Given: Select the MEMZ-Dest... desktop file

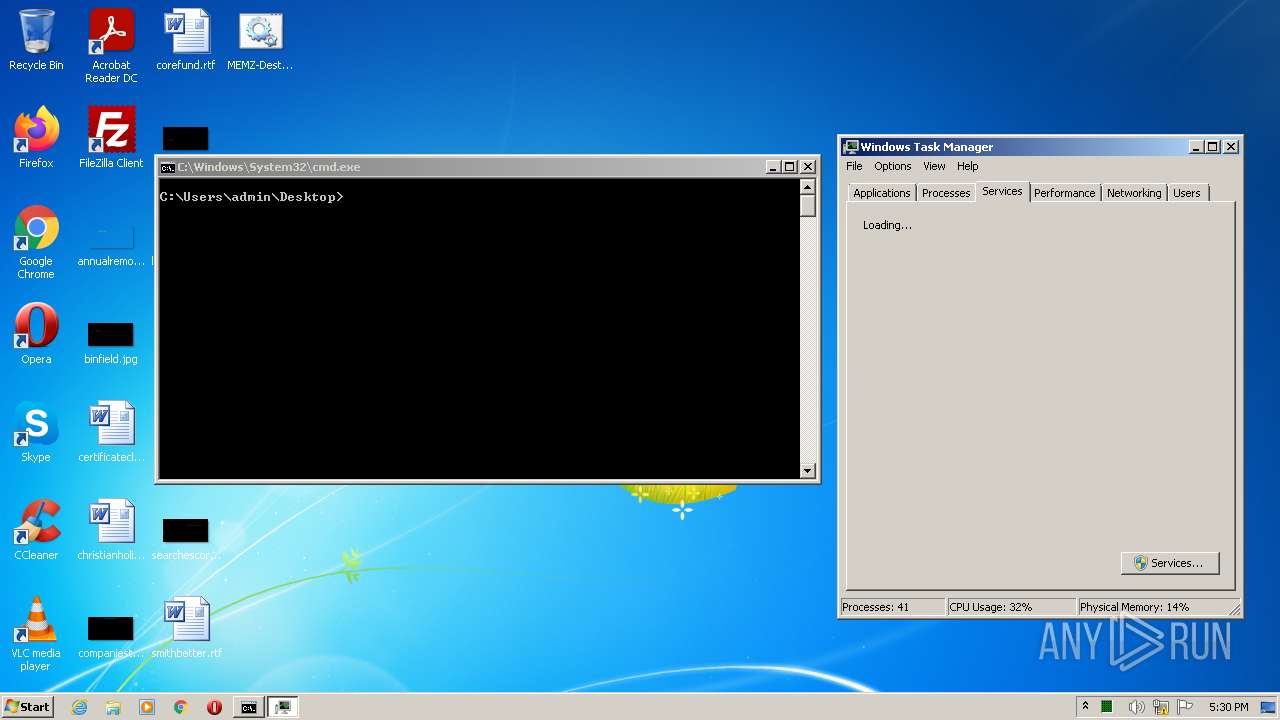Looking at the screenshot, I should 260,40.
